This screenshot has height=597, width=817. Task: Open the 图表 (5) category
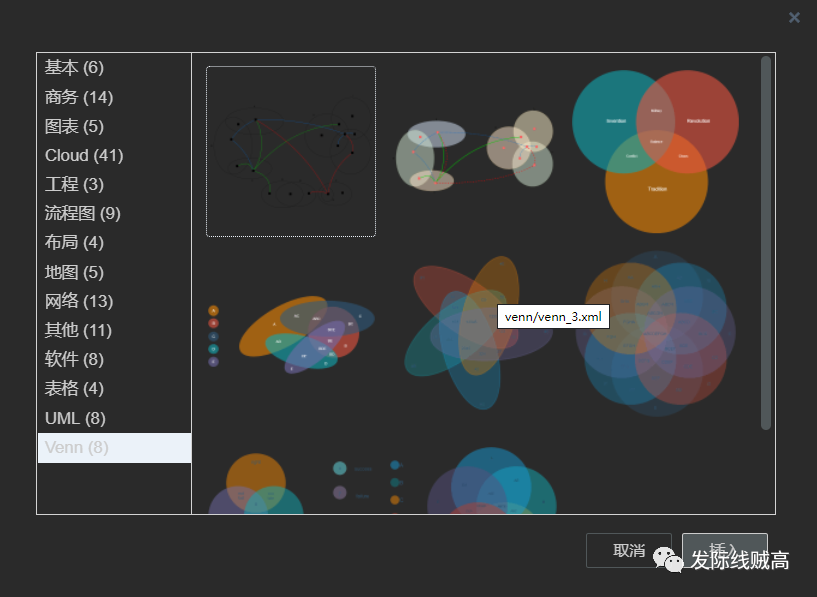pyautogui.click(x=114, y=126)
